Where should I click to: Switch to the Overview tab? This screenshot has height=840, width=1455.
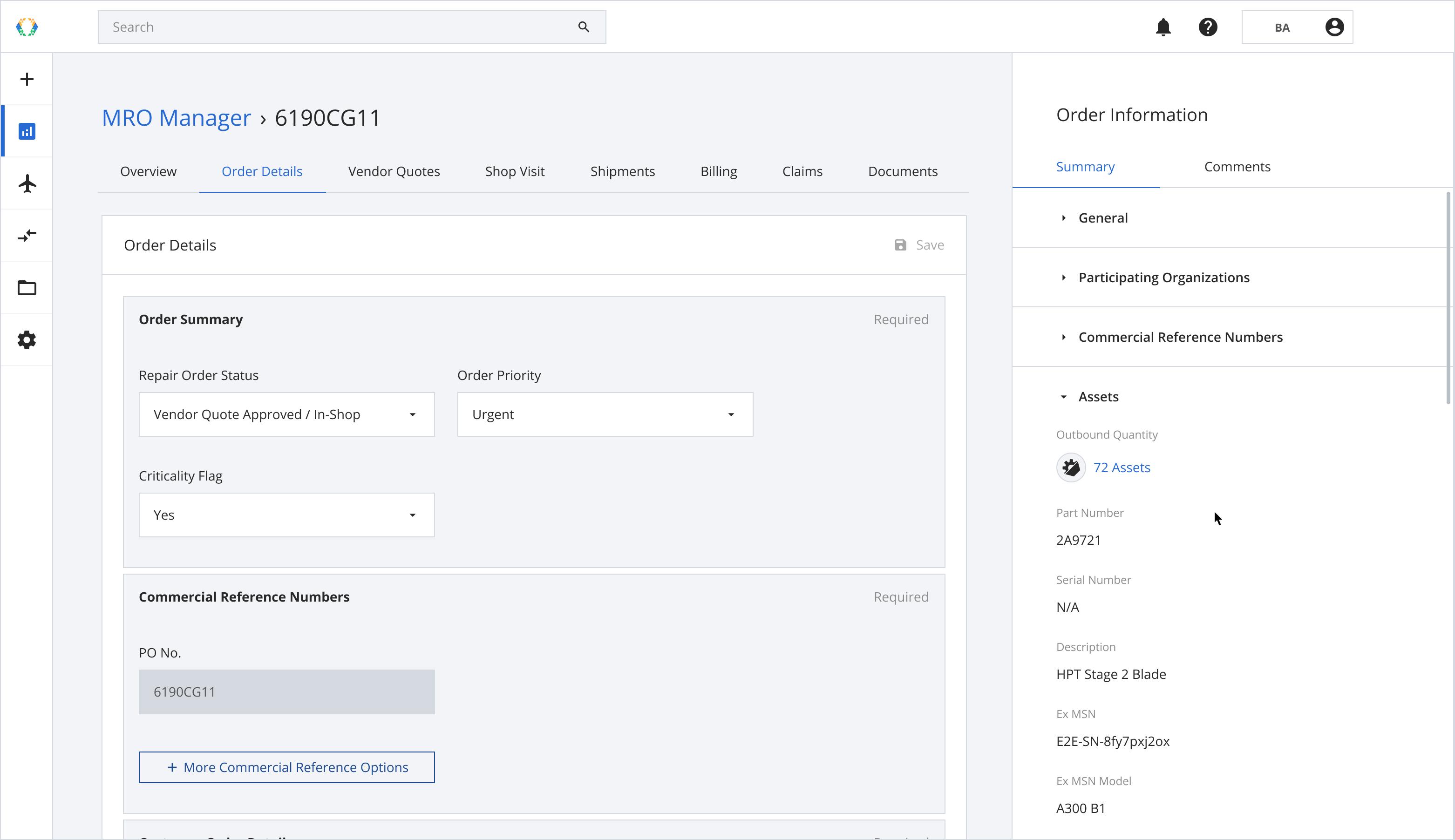click(x=148, y=171)
